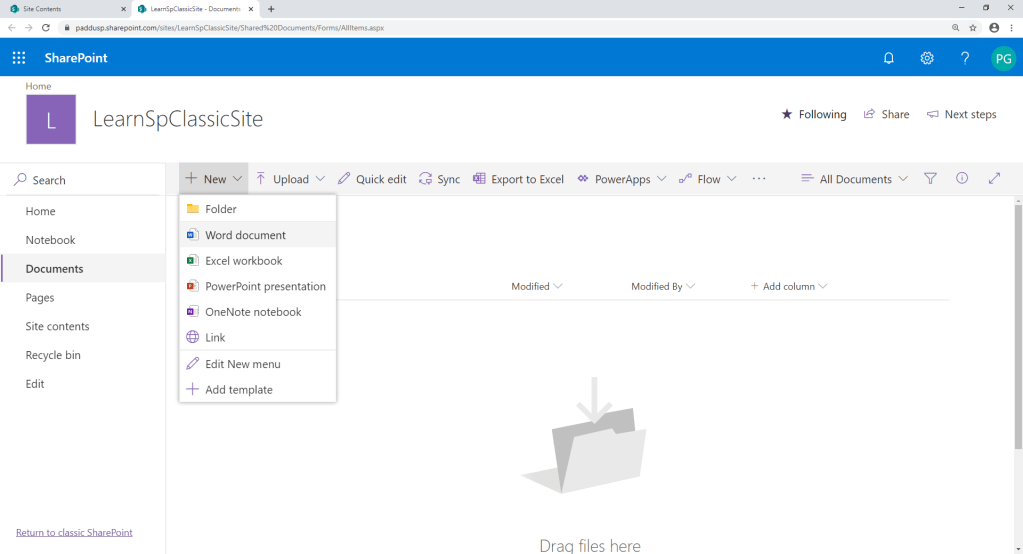Click the help question mark icon
Screen dimensions: 1023x554
(965, 58)
